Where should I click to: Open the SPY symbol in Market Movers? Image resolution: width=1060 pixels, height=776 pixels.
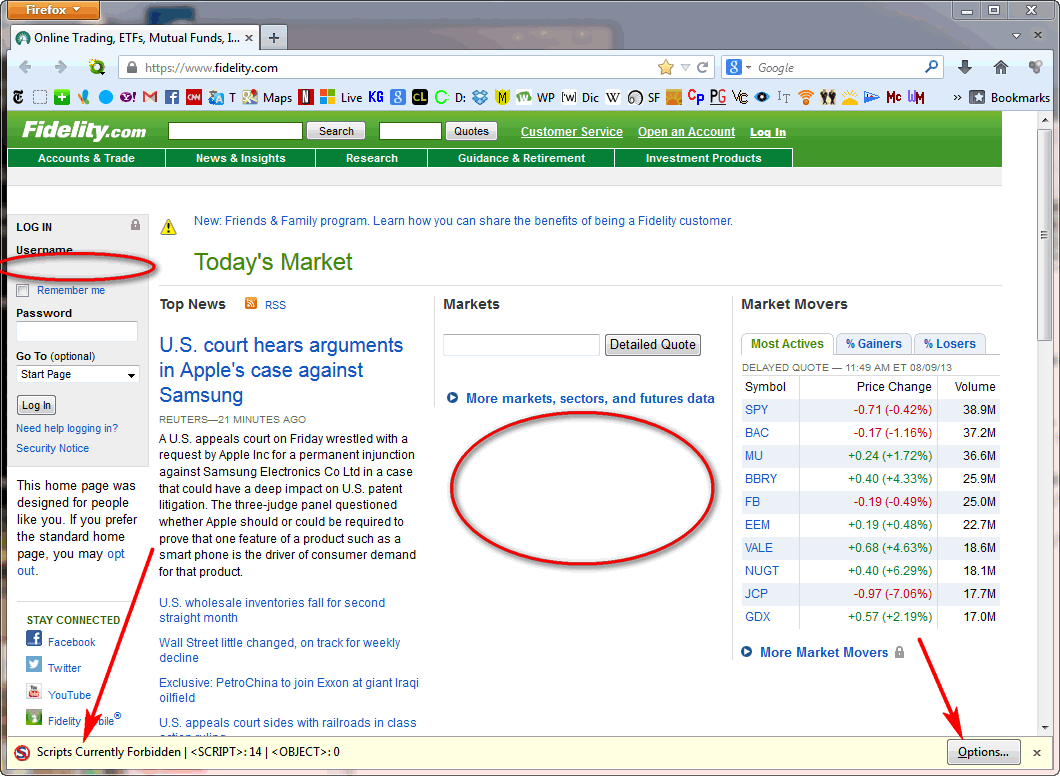[x=756, y=410]
